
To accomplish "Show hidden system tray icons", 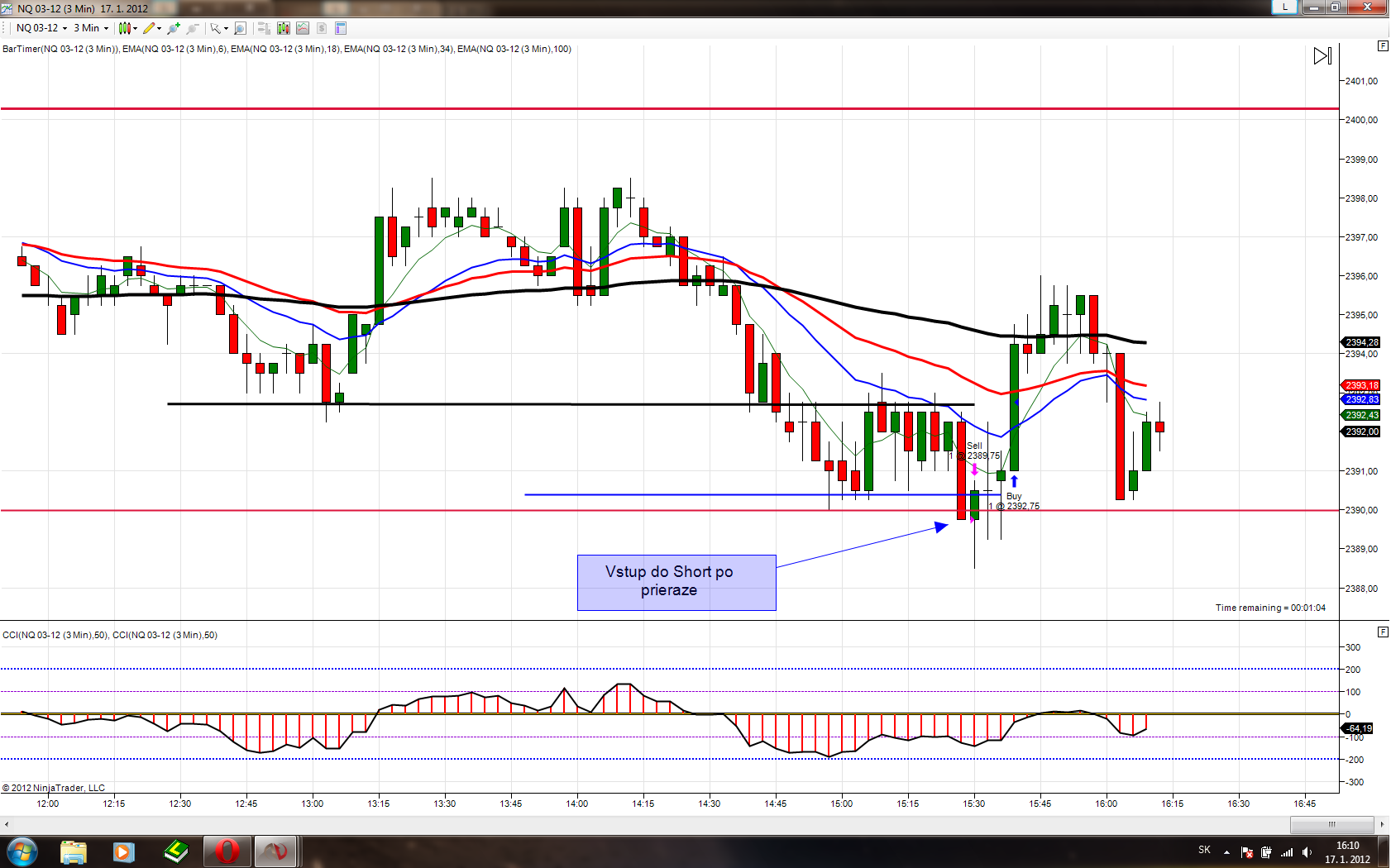I will click(x=1226, y=851).
